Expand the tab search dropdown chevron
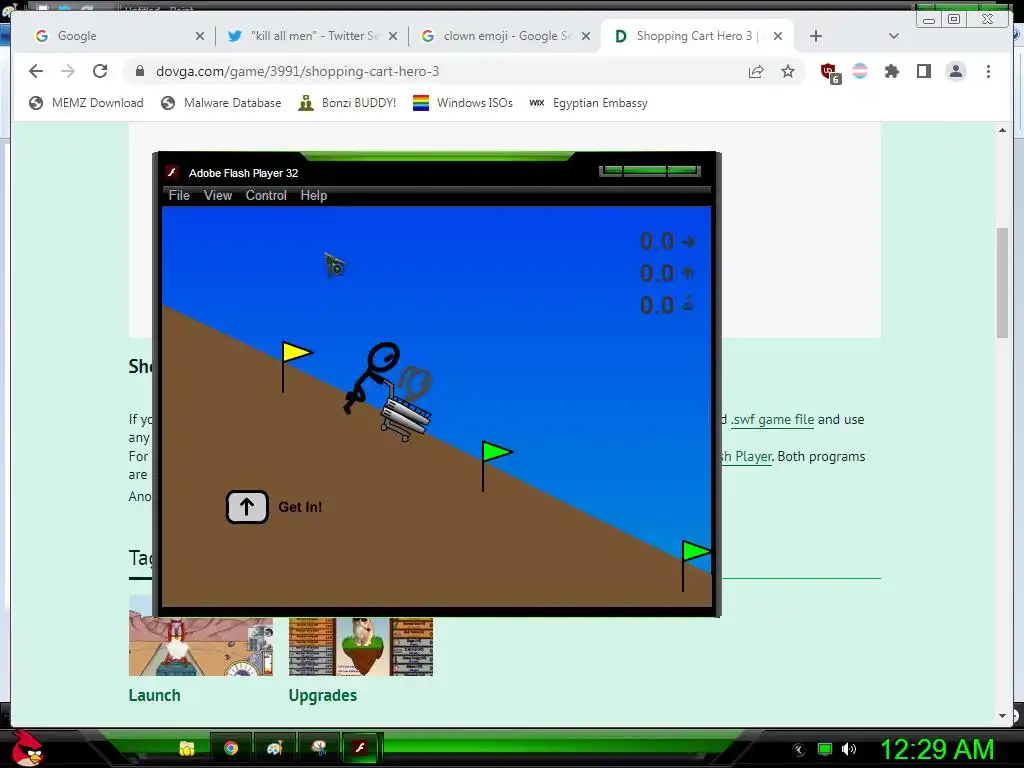This screenshot has height=768, width=1024. [894, 36]
